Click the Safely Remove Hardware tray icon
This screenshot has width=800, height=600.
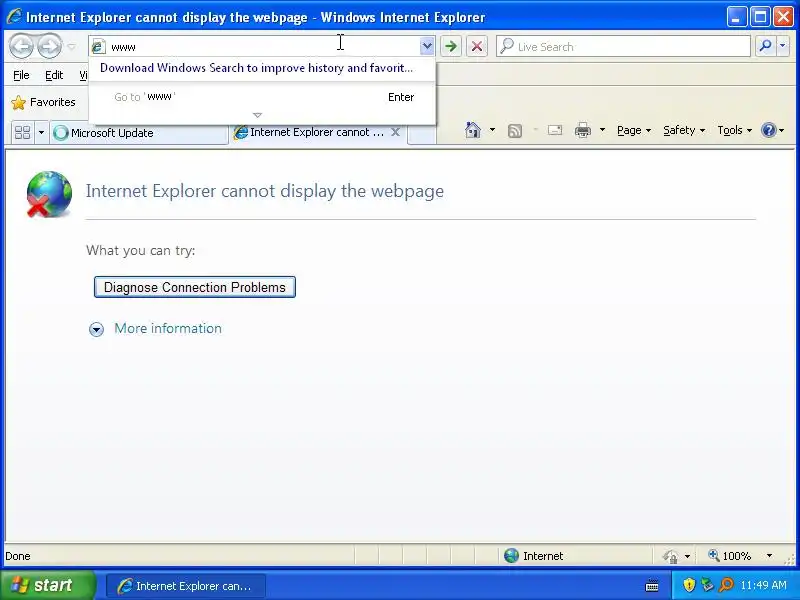pyautogui.click(x=707, y=585)
